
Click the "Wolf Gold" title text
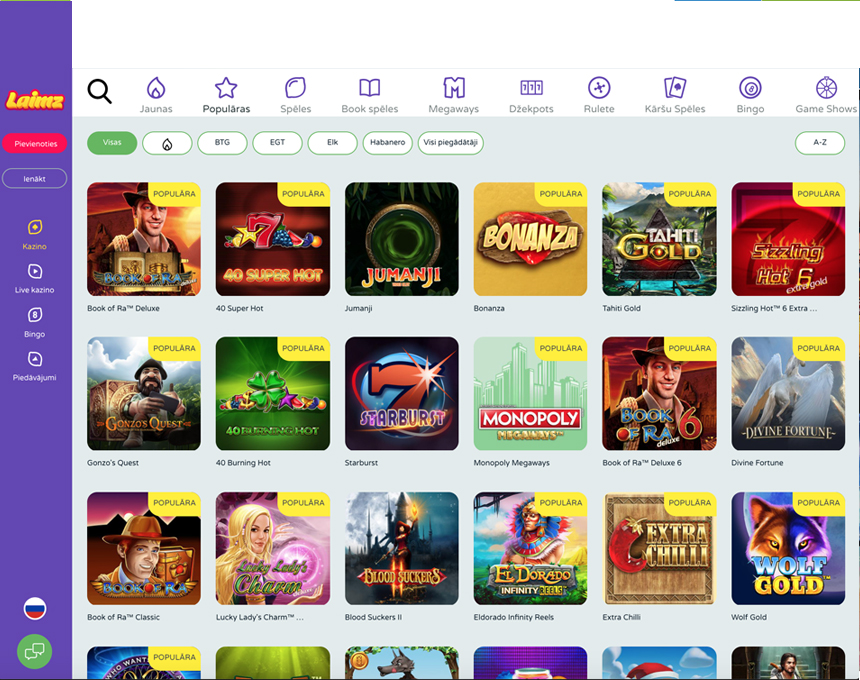pyautogui.click(x=749, y=617)
